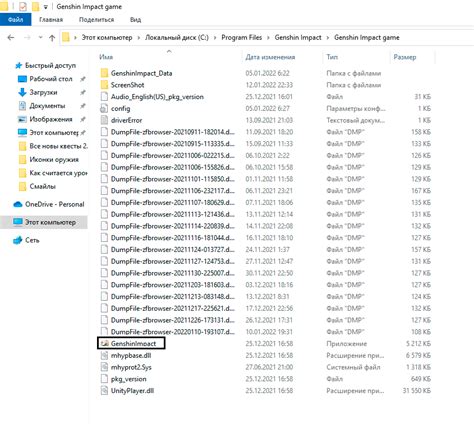Click Genshin Impact in address breadcrumb
Image resolution: width=474 pixels, height=430 pixels.
[x=298, y=37]
